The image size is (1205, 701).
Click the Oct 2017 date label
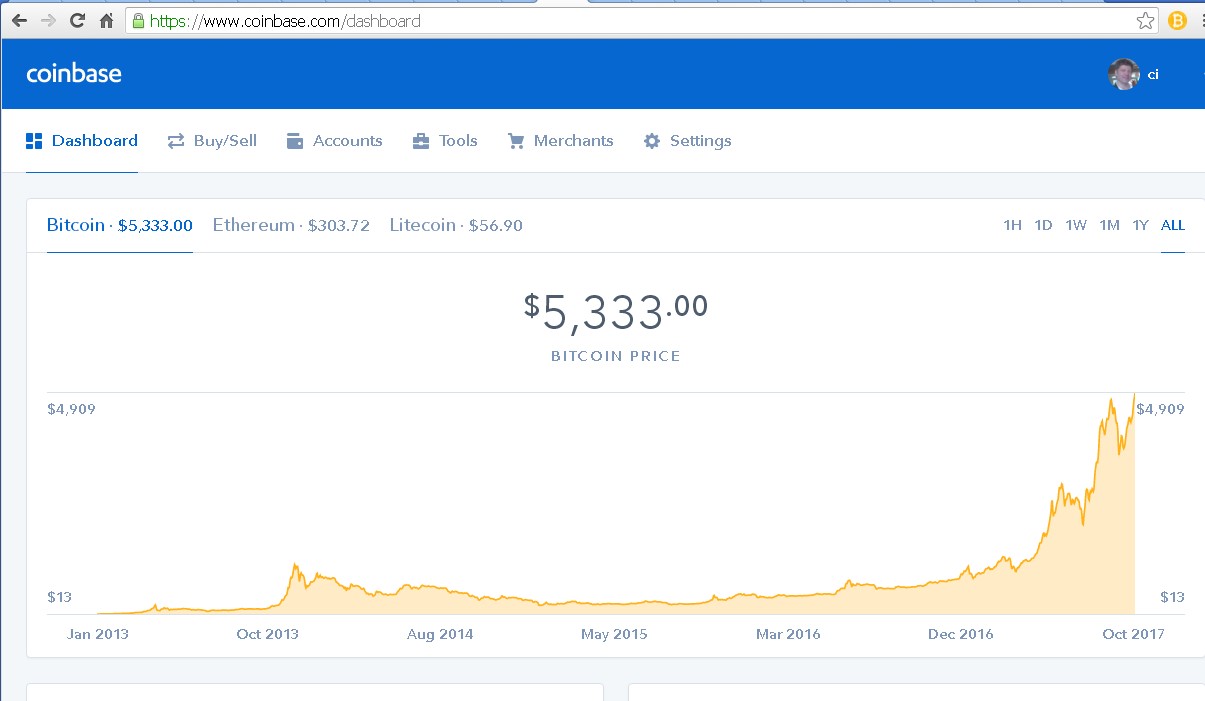[1133, 634]
